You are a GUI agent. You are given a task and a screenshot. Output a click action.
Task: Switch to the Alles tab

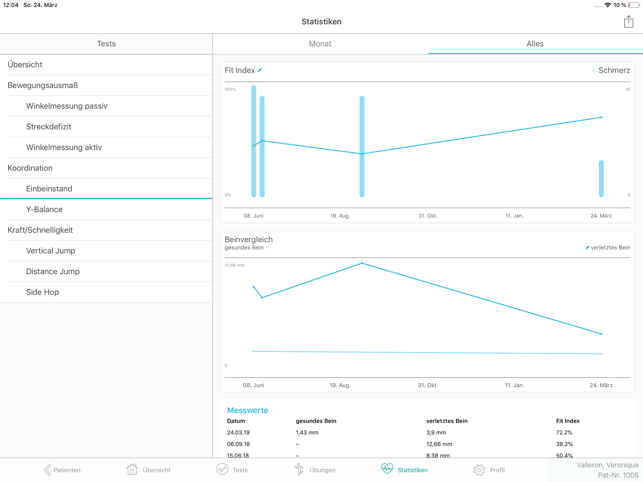click(535, 44)
